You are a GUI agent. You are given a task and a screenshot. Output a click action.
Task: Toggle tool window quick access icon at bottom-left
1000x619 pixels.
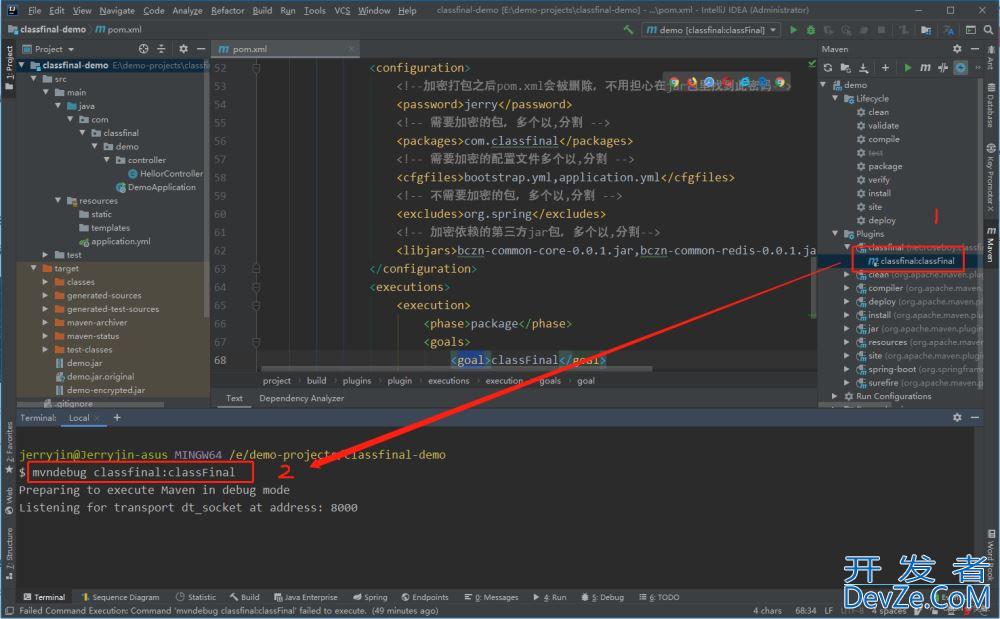[8, 611]
